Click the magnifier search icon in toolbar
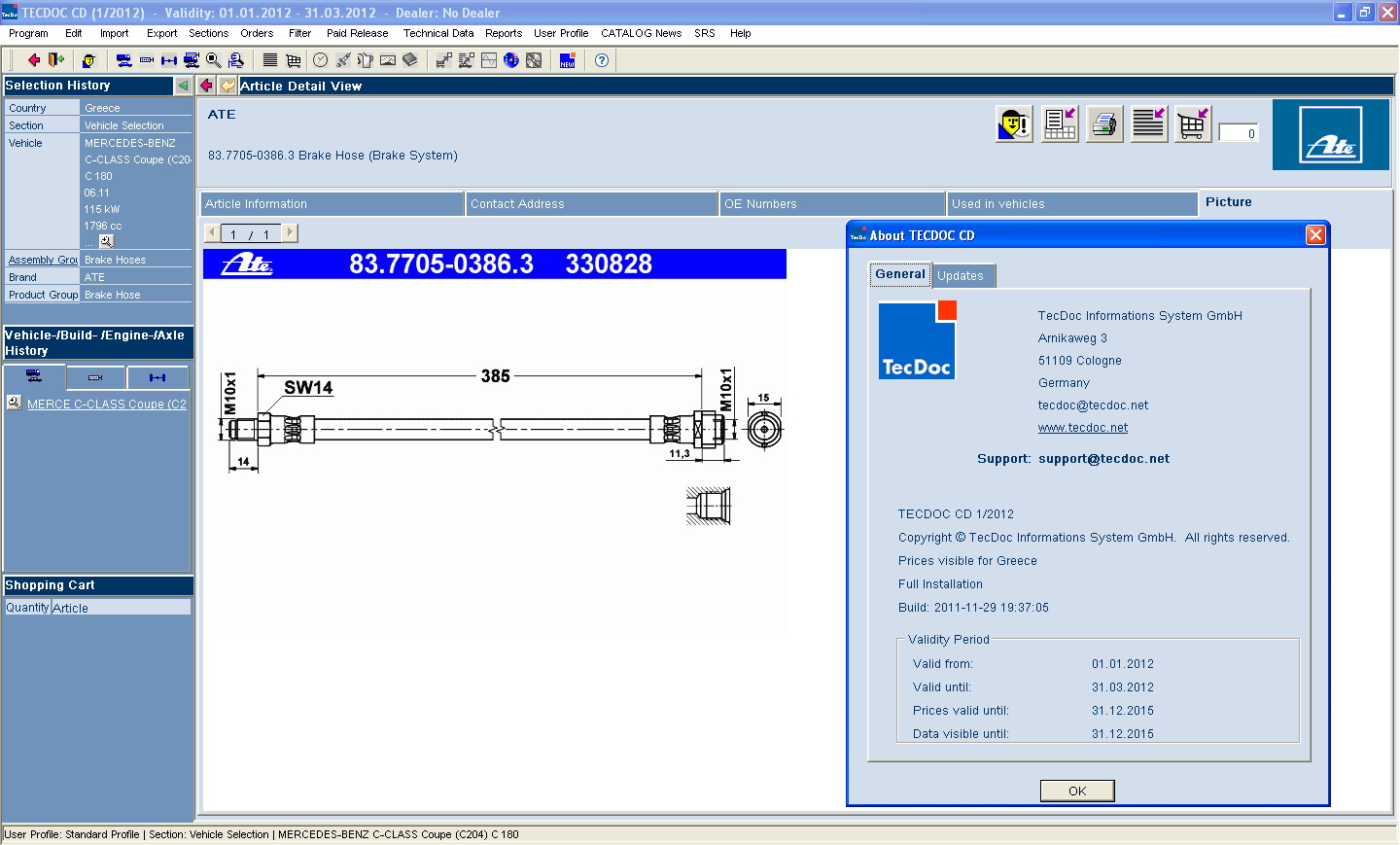This screenshot has height=845, width=1400. click(214, 60)
